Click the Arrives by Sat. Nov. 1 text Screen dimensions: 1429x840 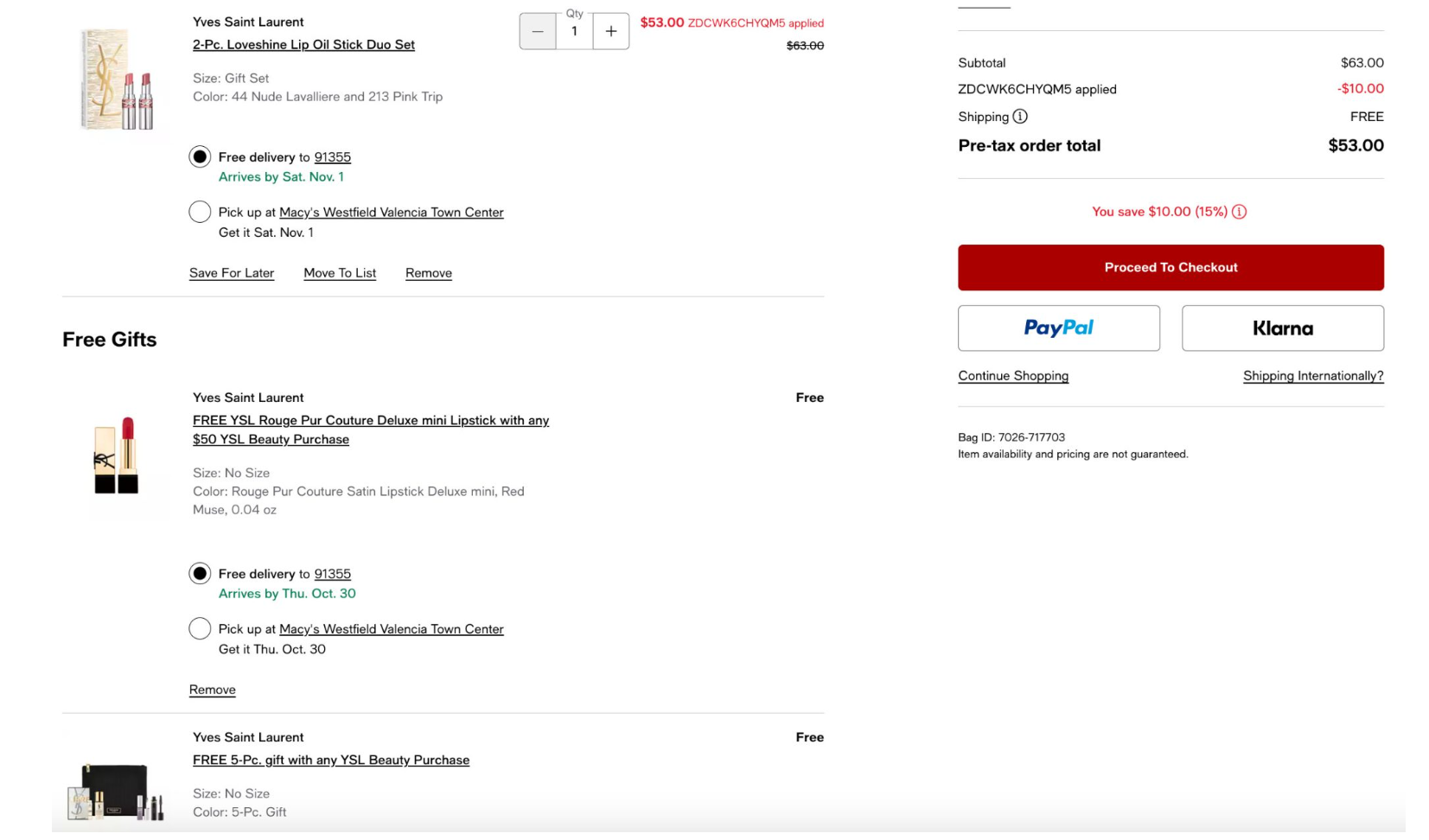[281, 177]
